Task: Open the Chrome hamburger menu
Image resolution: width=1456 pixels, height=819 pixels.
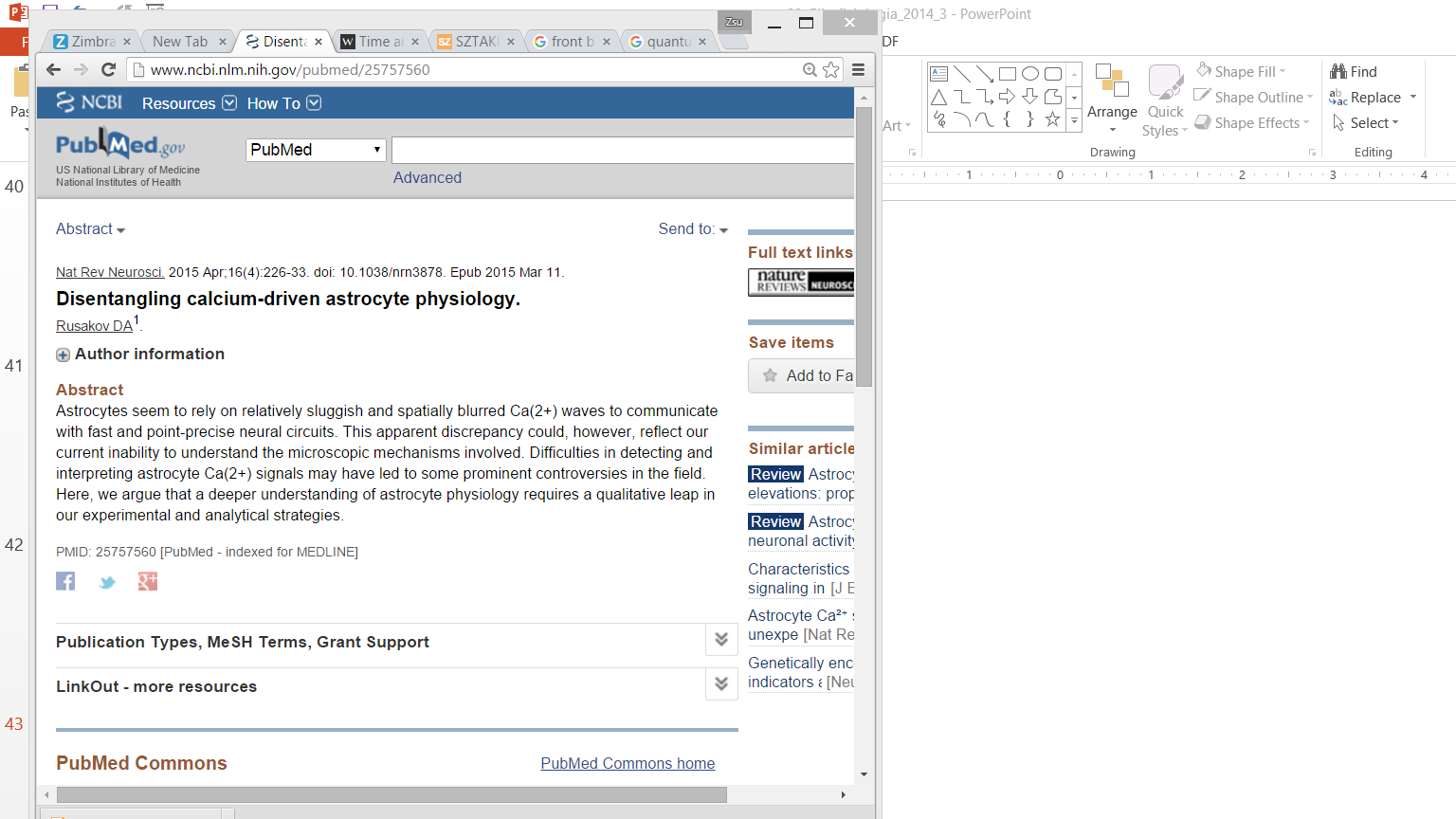Action: click(x=858, y=69)
